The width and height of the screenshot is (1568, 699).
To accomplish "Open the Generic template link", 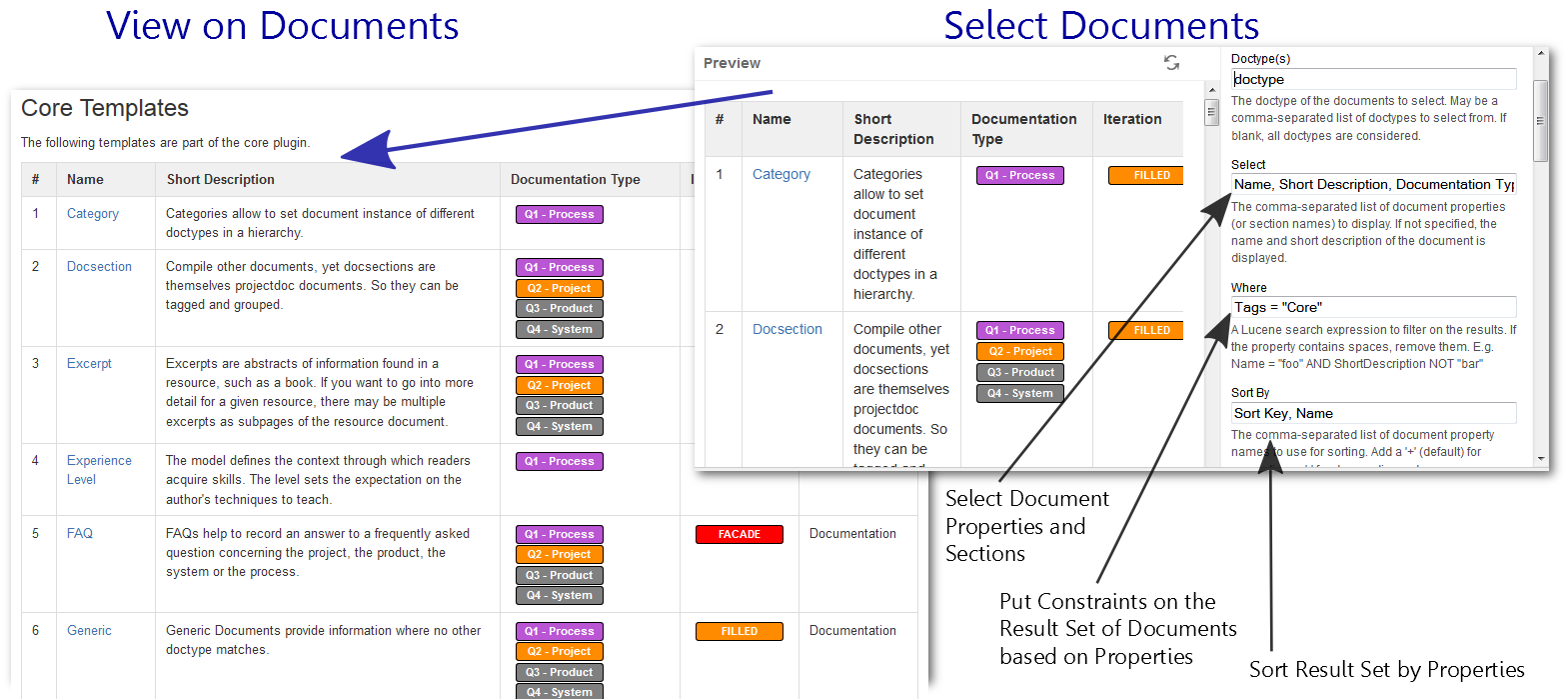I will (89, 631).
